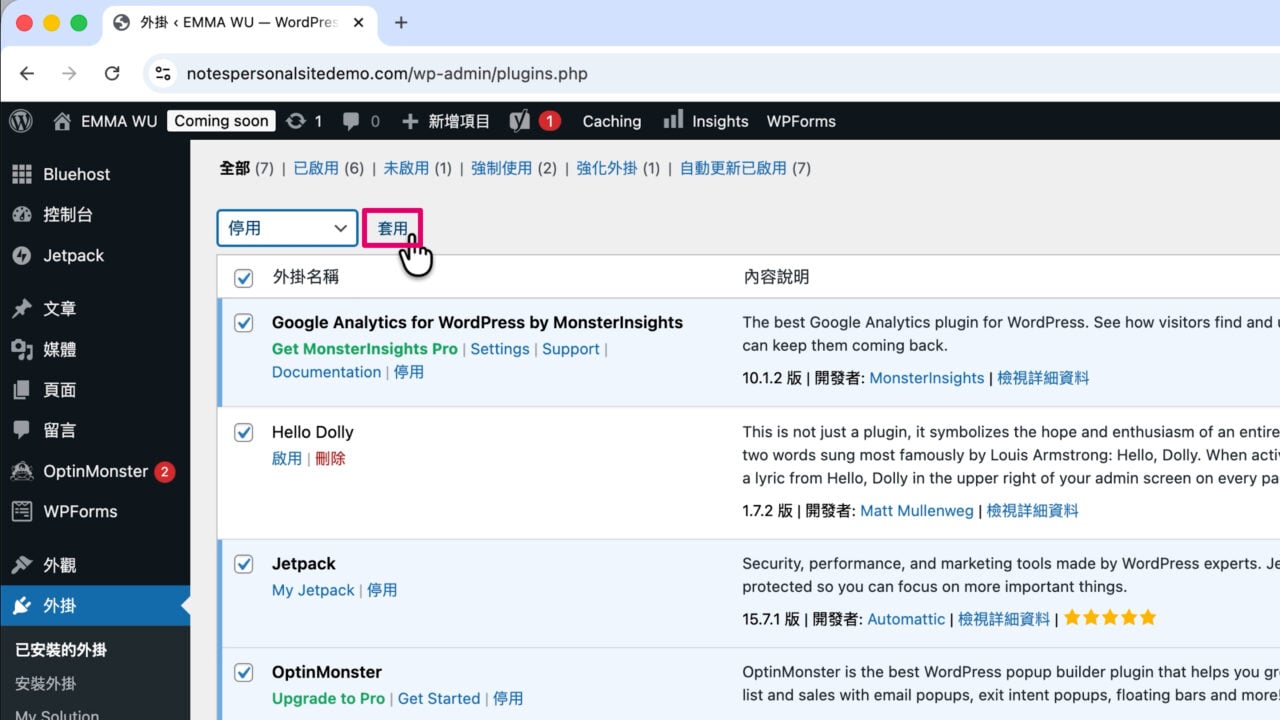Screen dimensions: 1280x720
Task: Toggle the select-all checkbox beside 外掛名稱
Action: [244, 278]
